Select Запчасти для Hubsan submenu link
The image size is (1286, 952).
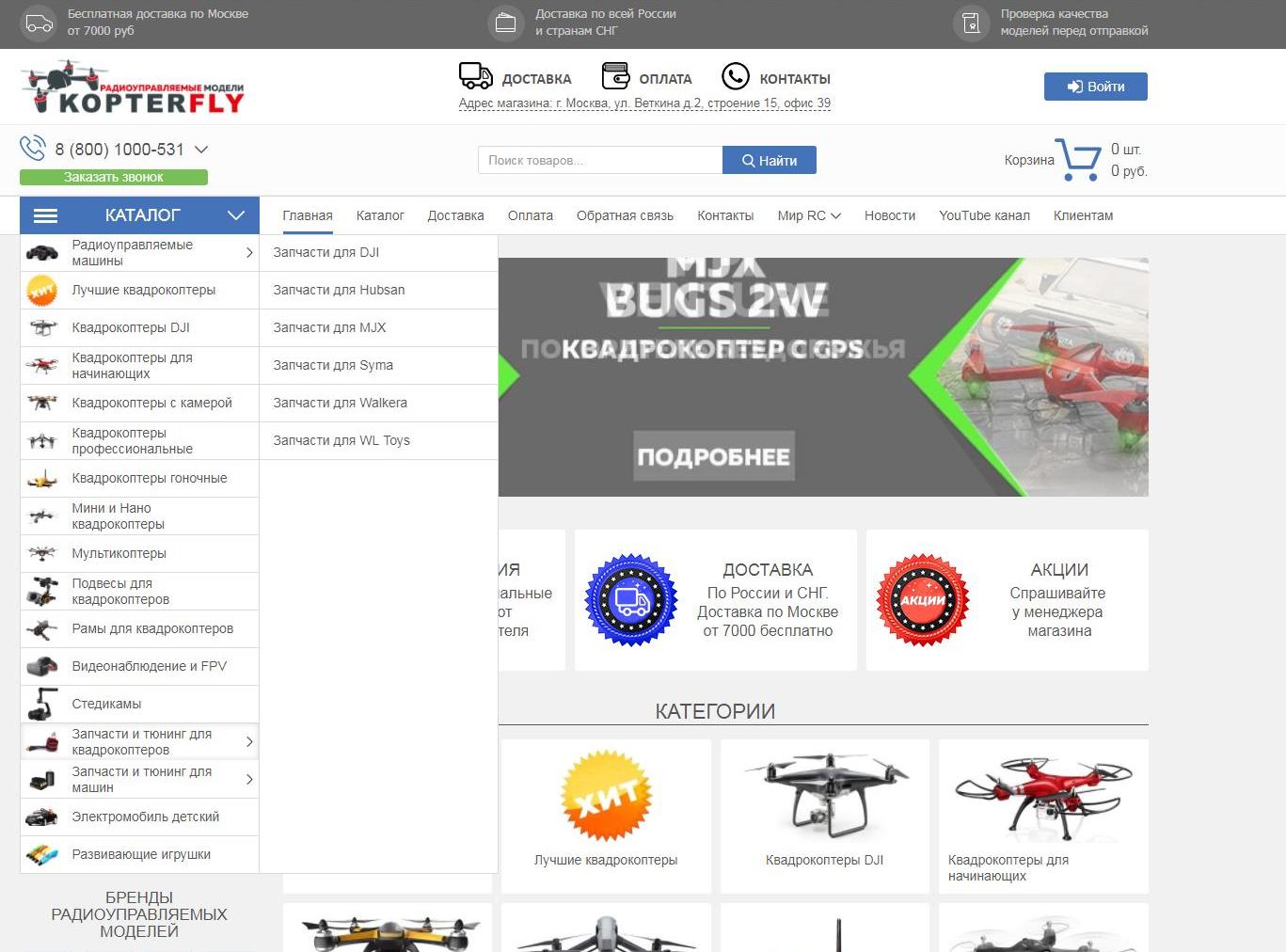339,290
